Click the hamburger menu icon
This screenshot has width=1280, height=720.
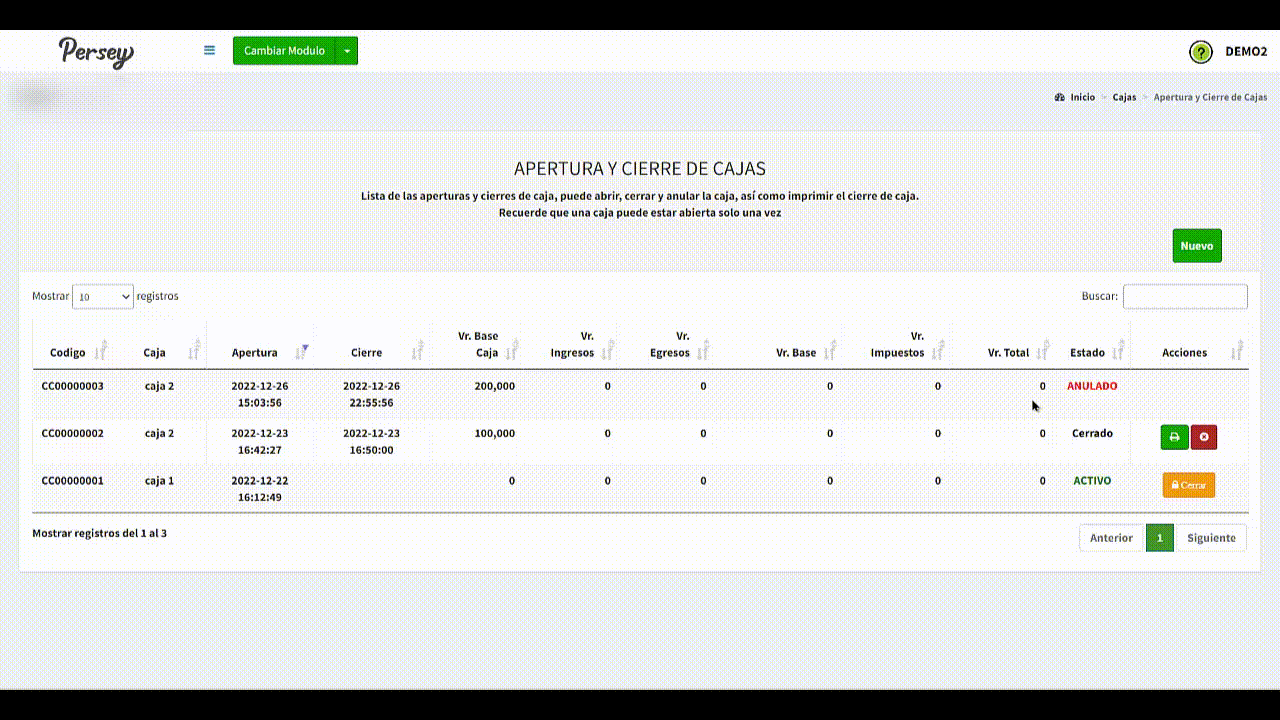(209, 50)
